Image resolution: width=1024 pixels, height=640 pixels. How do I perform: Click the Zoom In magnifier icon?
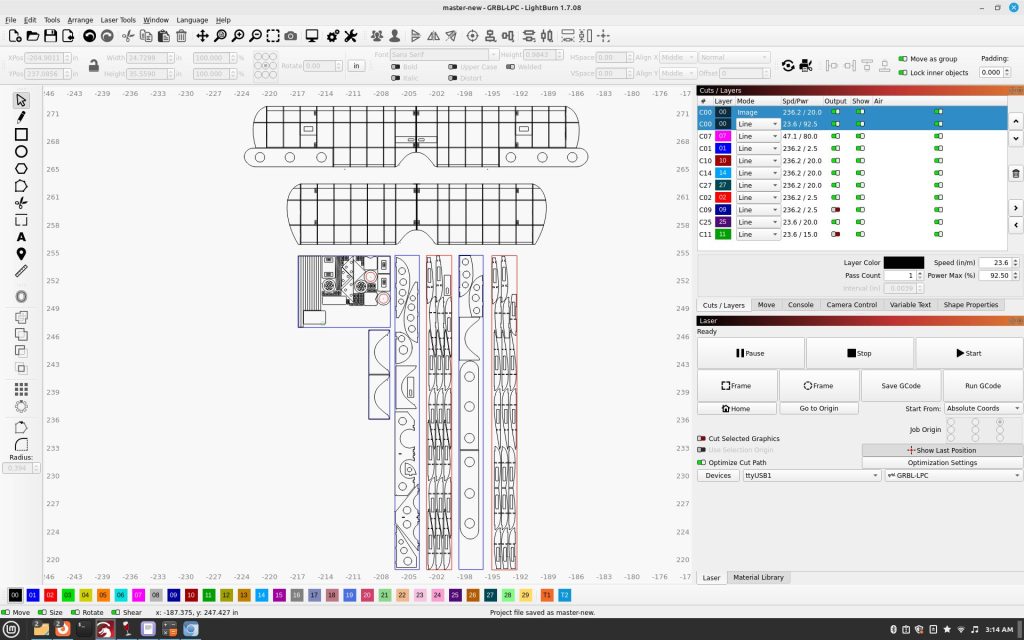click(x=239, y=36)
